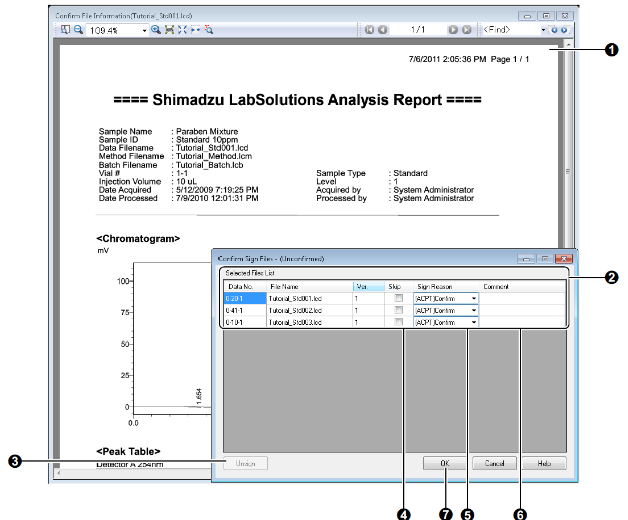The width and height of the screenshot is (628, 520).
Task: Click the scroll up arrow of the preview
Action: (x=568, y=44)
